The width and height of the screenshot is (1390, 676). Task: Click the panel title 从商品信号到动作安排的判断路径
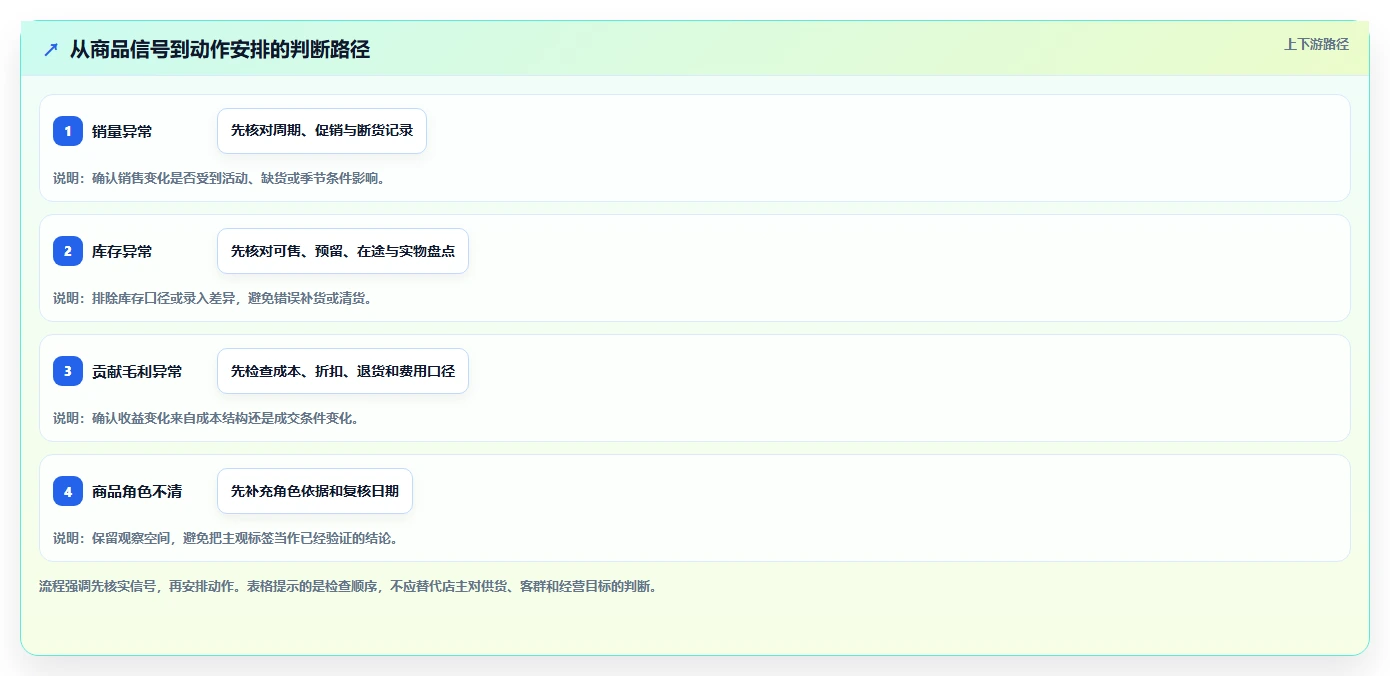(220, 49)
